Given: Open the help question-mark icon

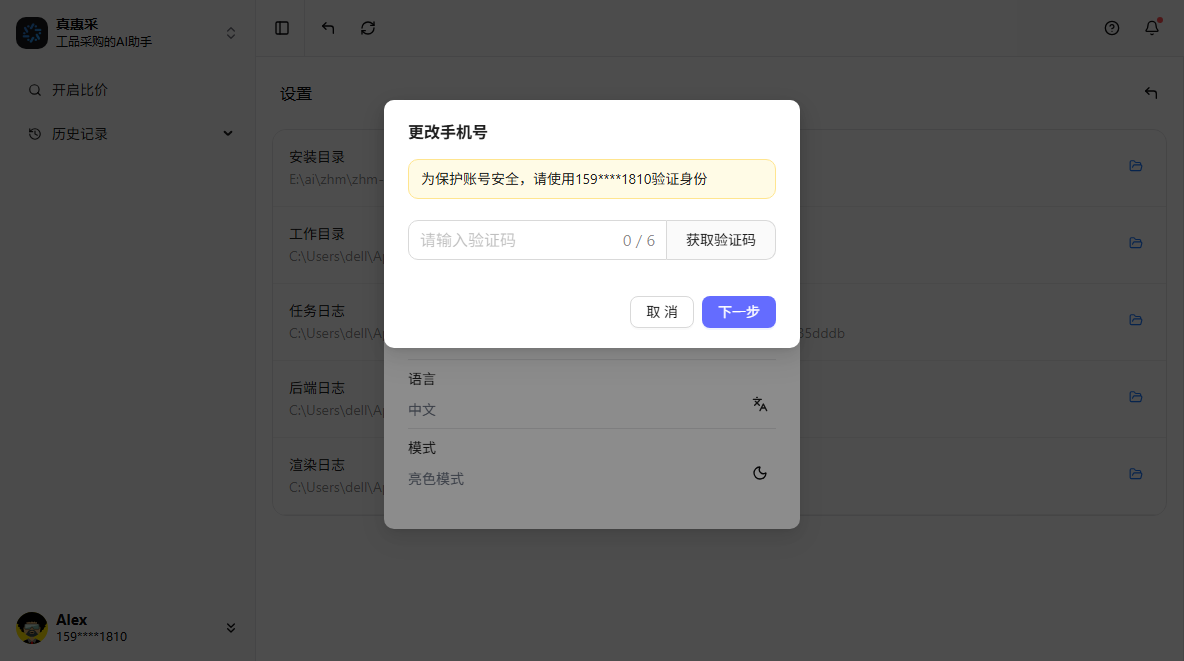Looking at the screenshot, I should 1112,28.
